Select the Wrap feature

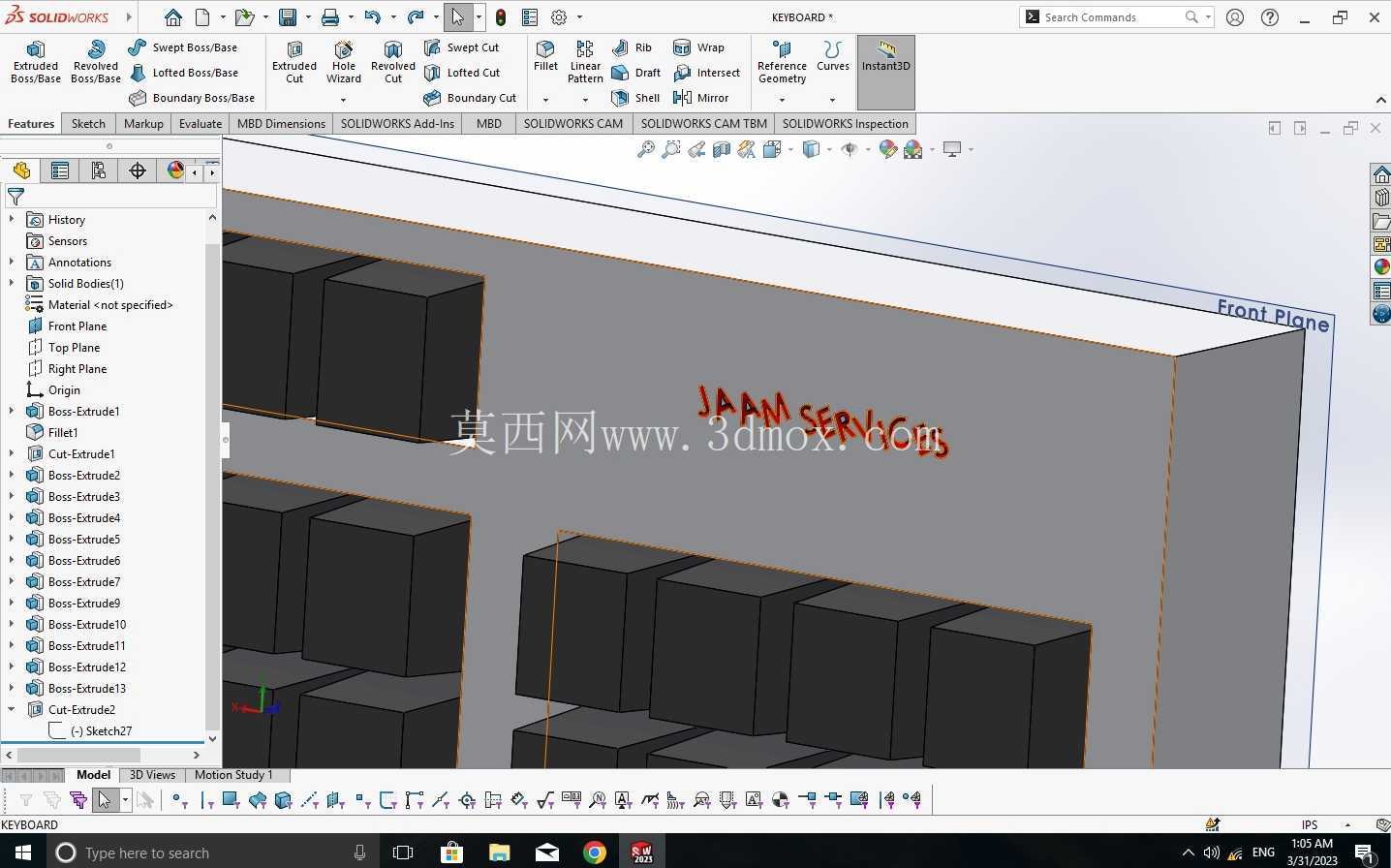[x=698, y=47]
